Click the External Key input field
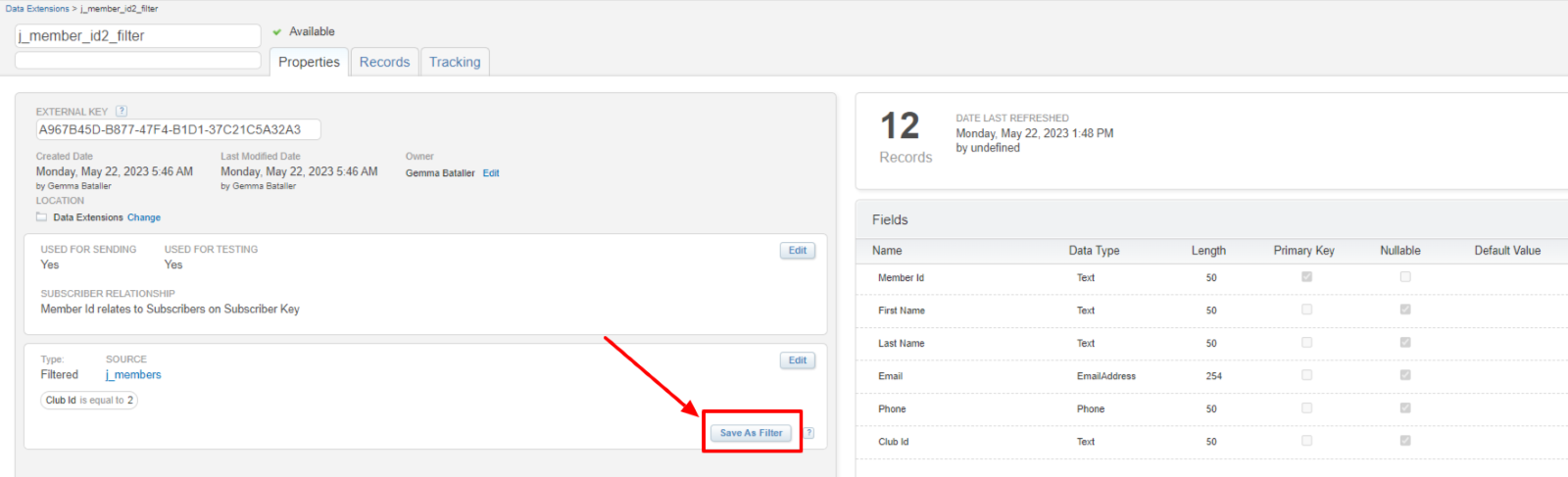1568x477 pixels. pos(178,129)
